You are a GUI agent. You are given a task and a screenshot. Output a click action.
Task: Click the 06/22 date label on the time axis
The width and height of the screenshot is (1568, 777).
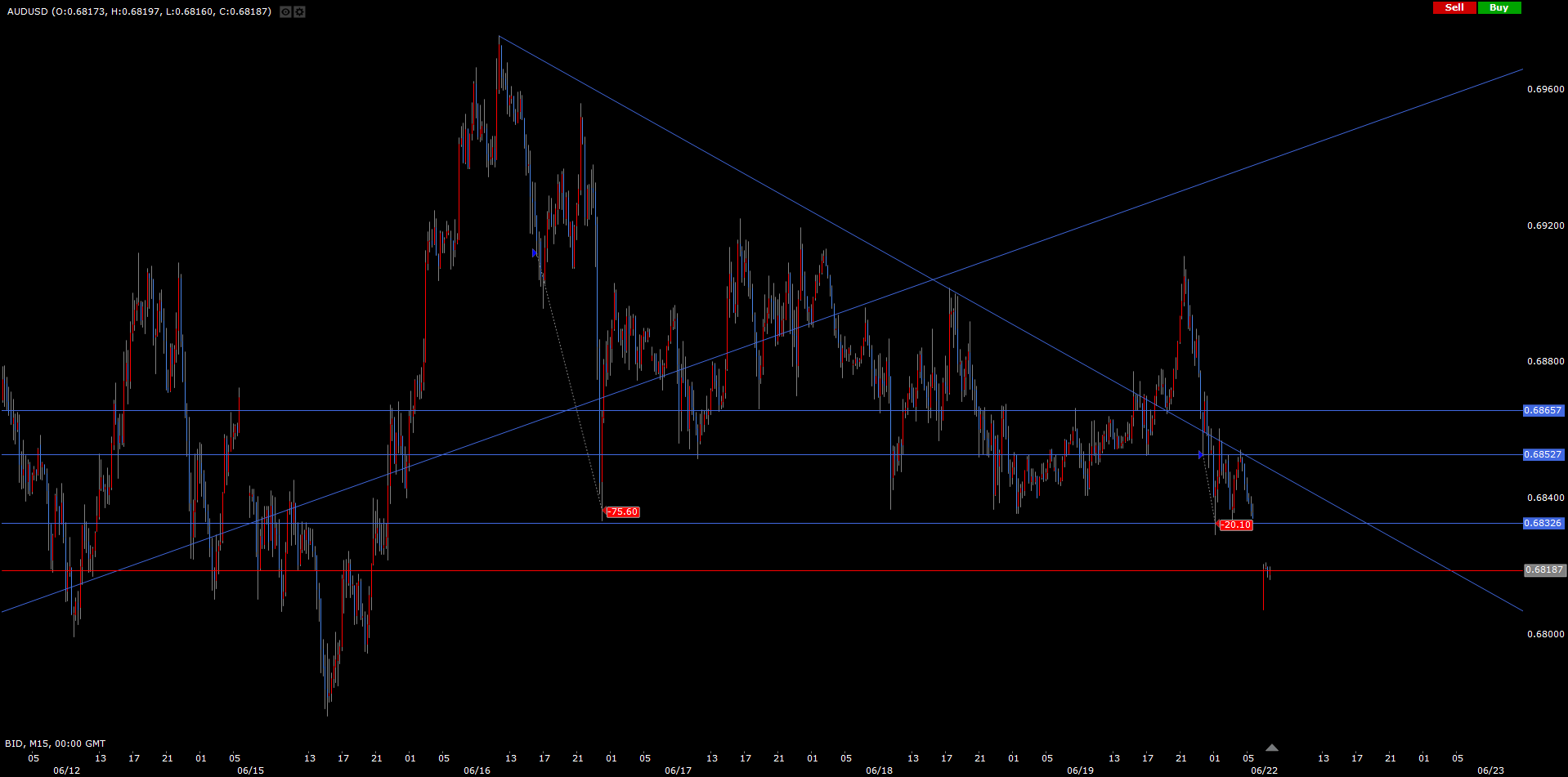tap(1264, 770)
